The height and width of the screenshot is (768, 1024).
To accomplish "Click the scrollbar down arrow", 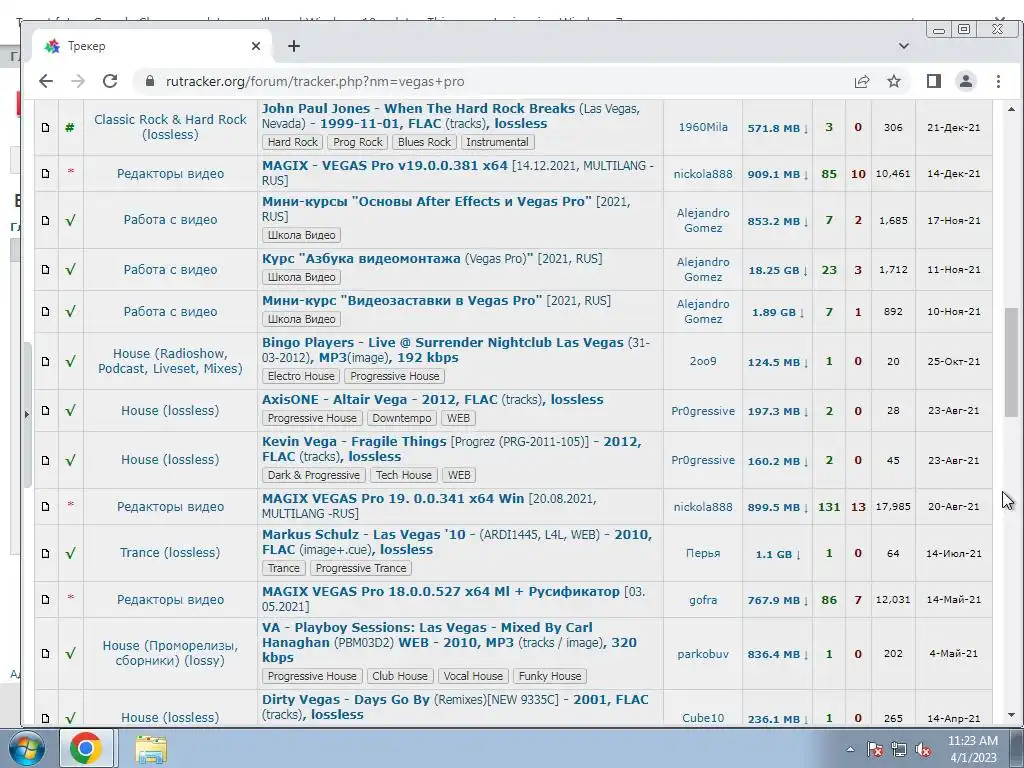I will [x=1011, y=714].
